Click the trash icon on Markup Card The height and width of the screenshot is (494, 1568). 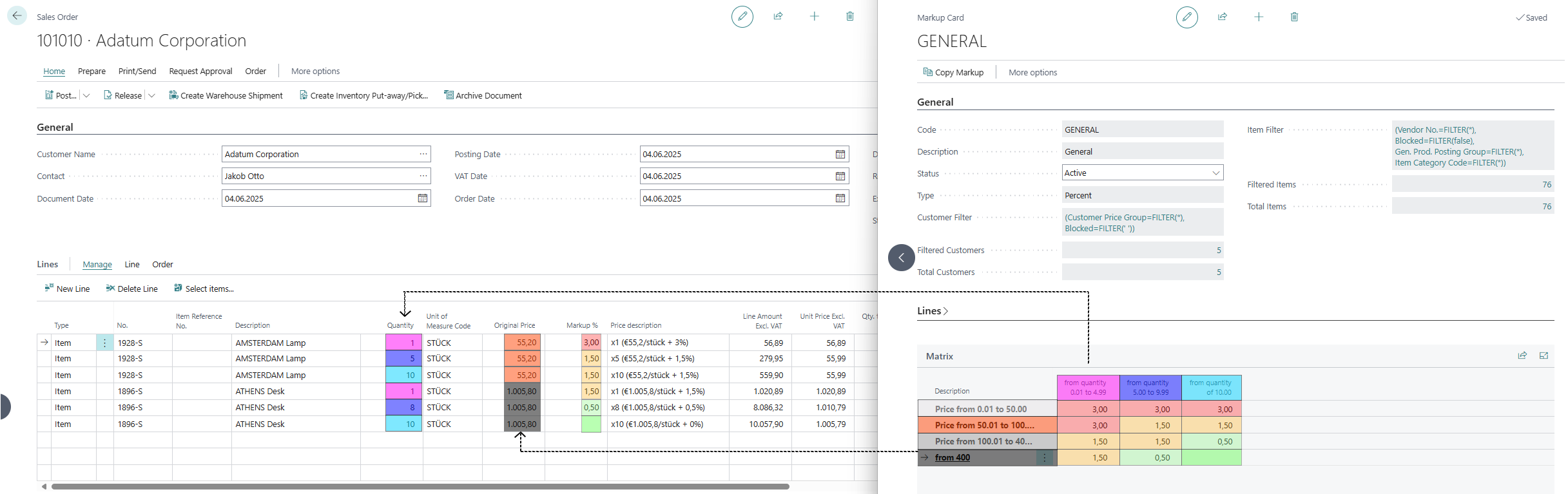click(x=1294, y=17)
